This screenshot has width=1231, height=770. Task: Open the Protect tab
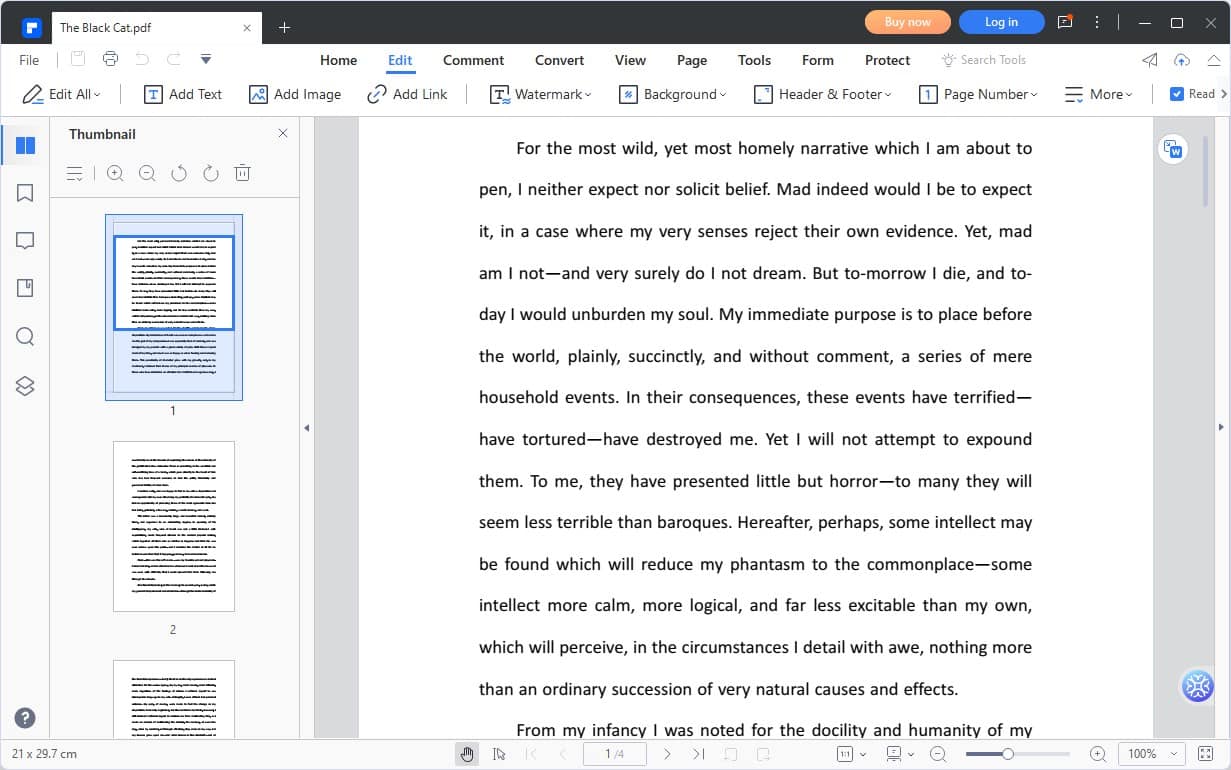tap(887, 60)
